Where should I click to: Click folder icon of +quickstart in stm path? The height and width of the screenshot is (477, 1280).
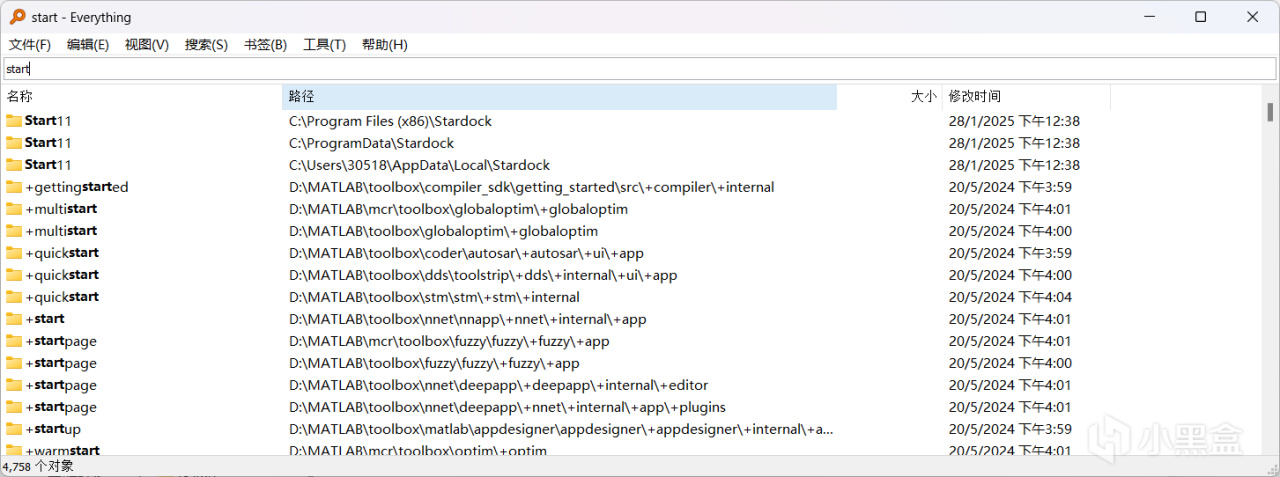coord(14,297)
